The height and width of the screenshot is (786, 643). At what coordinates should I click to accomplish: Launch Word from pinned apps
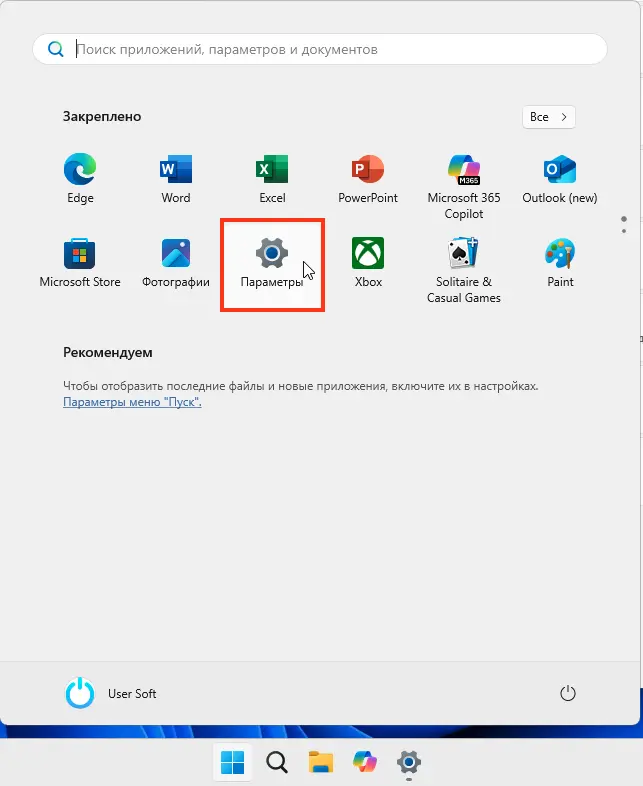pos(176,178)
